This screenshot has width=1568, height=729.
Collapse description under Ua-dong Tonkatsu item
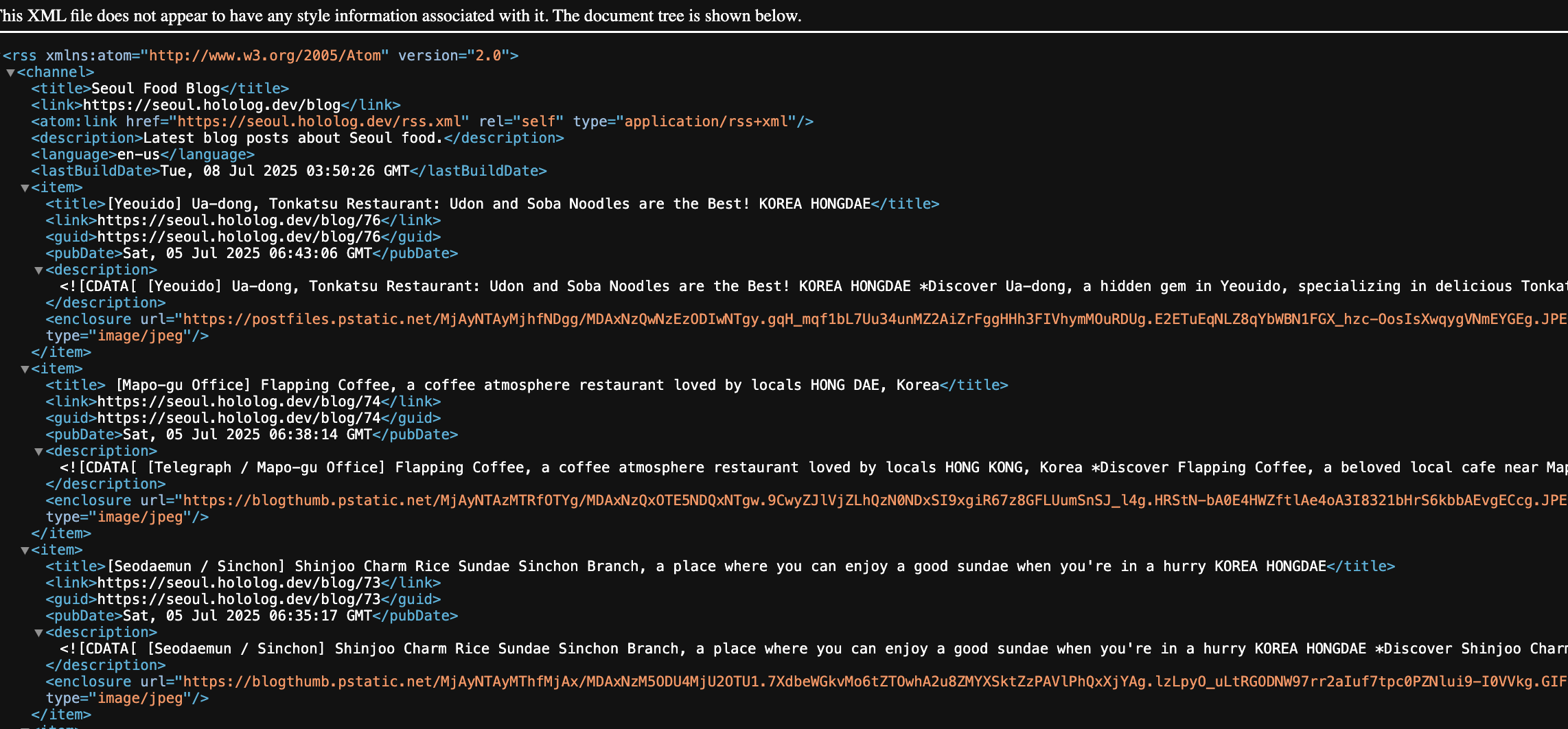point(39,270)
